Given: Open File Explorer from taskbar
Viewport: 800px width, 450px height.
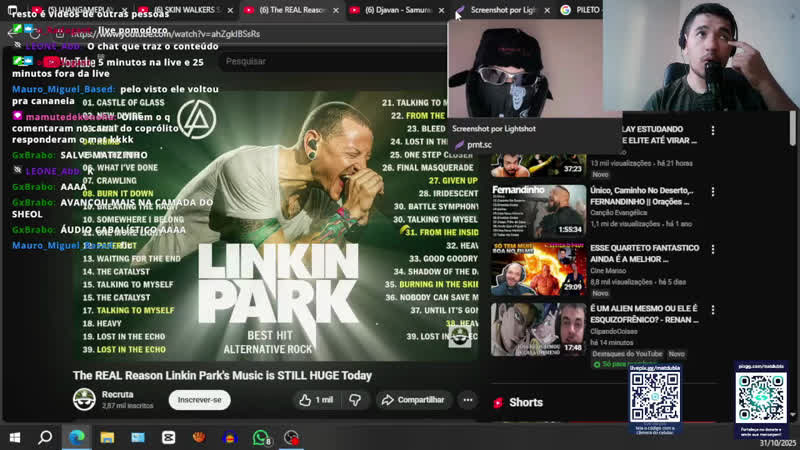Looking at the screenshot, I should [x=107, y=438].
